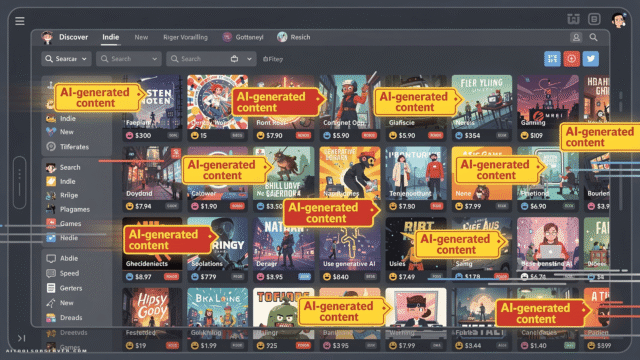Viewport: 640px width, 360px height.
Task: Open Dreads in the sidebar
Action: tap(64, 318)
